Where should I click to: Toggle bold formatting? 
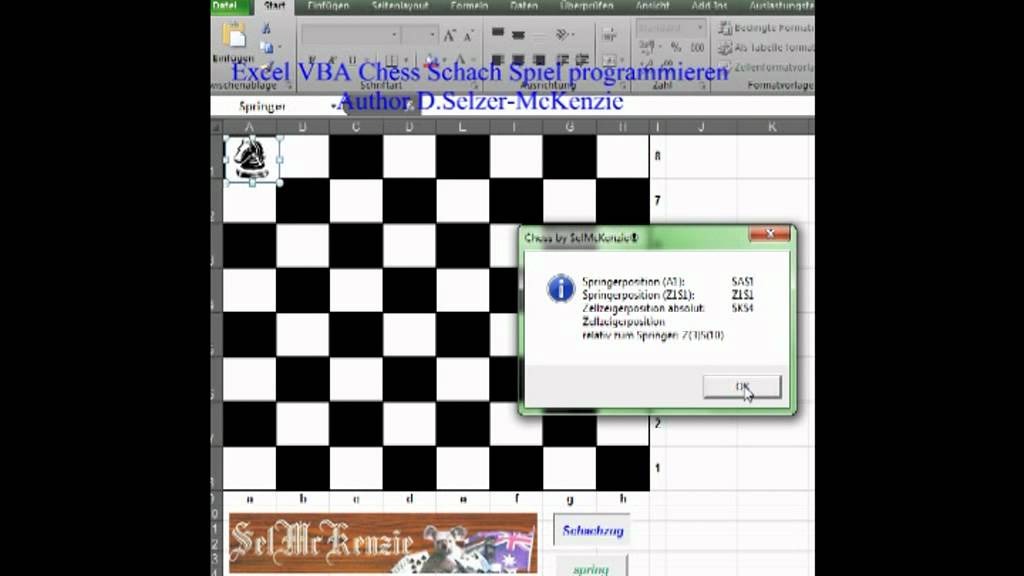tap(312, 59)
